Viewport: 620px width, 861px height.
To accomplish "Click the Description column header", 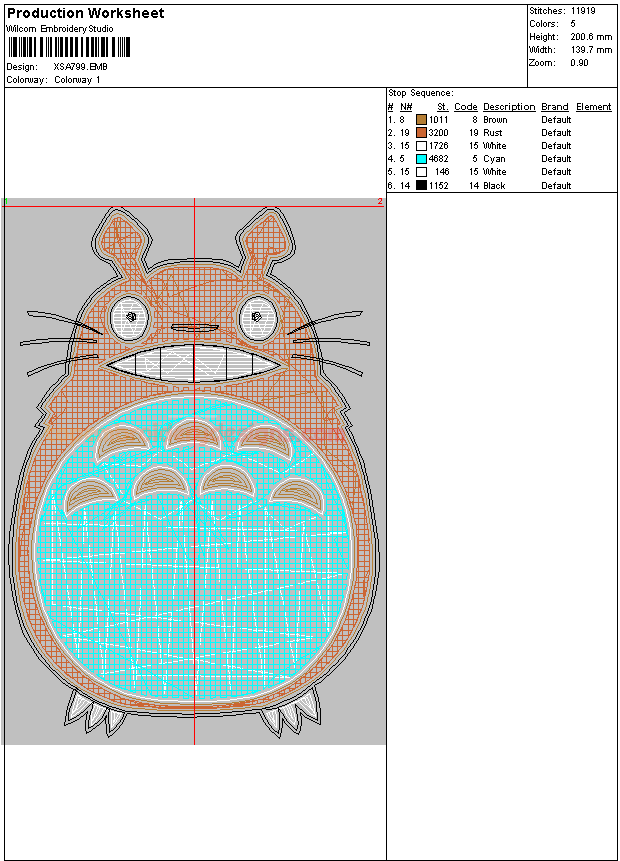I will [x=509, y=107].
